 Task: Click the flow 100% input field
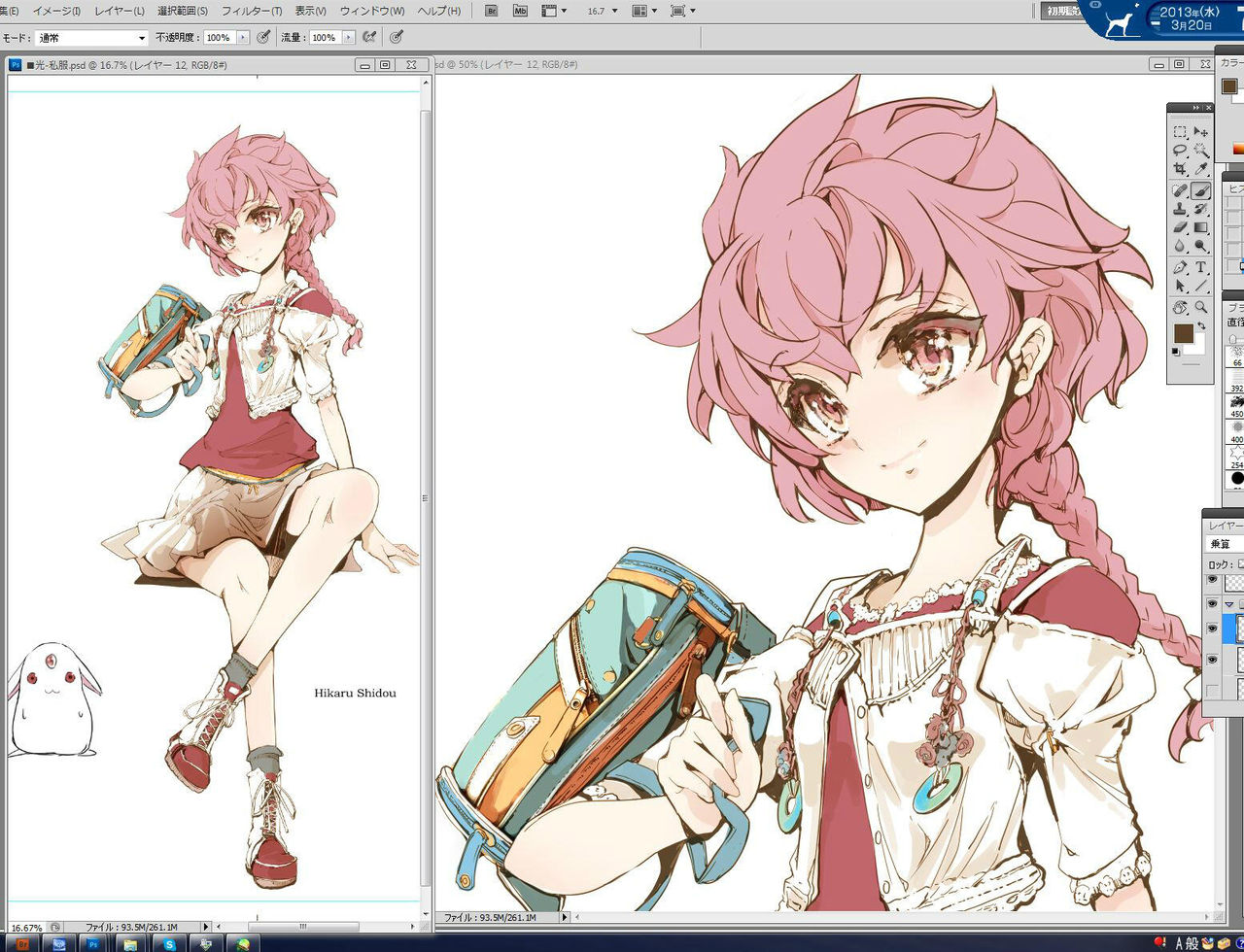(x=326, y=38)
